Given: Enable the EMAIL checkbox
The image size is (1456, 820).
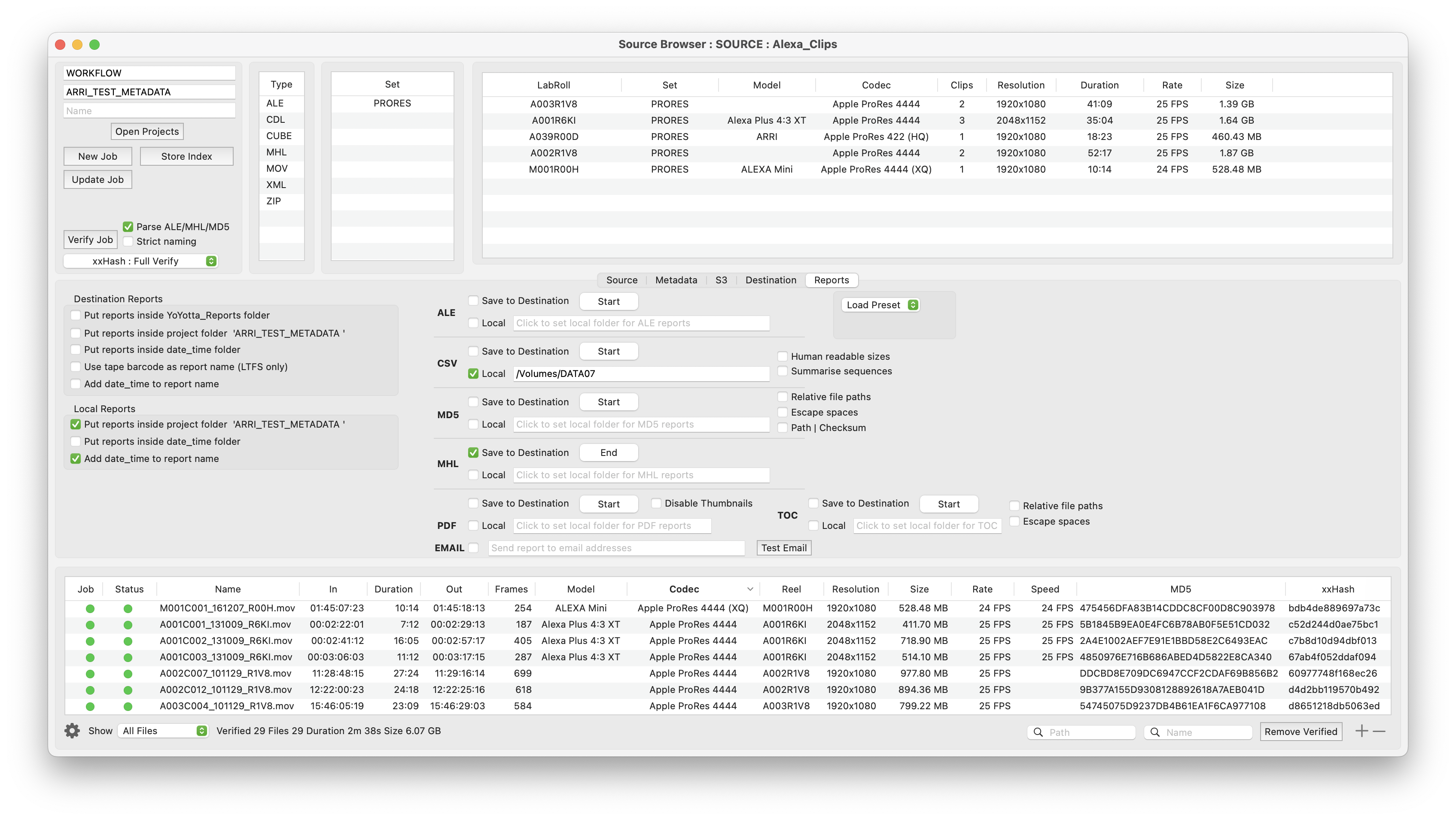Looking at the screenshot, I should [474, 548].
